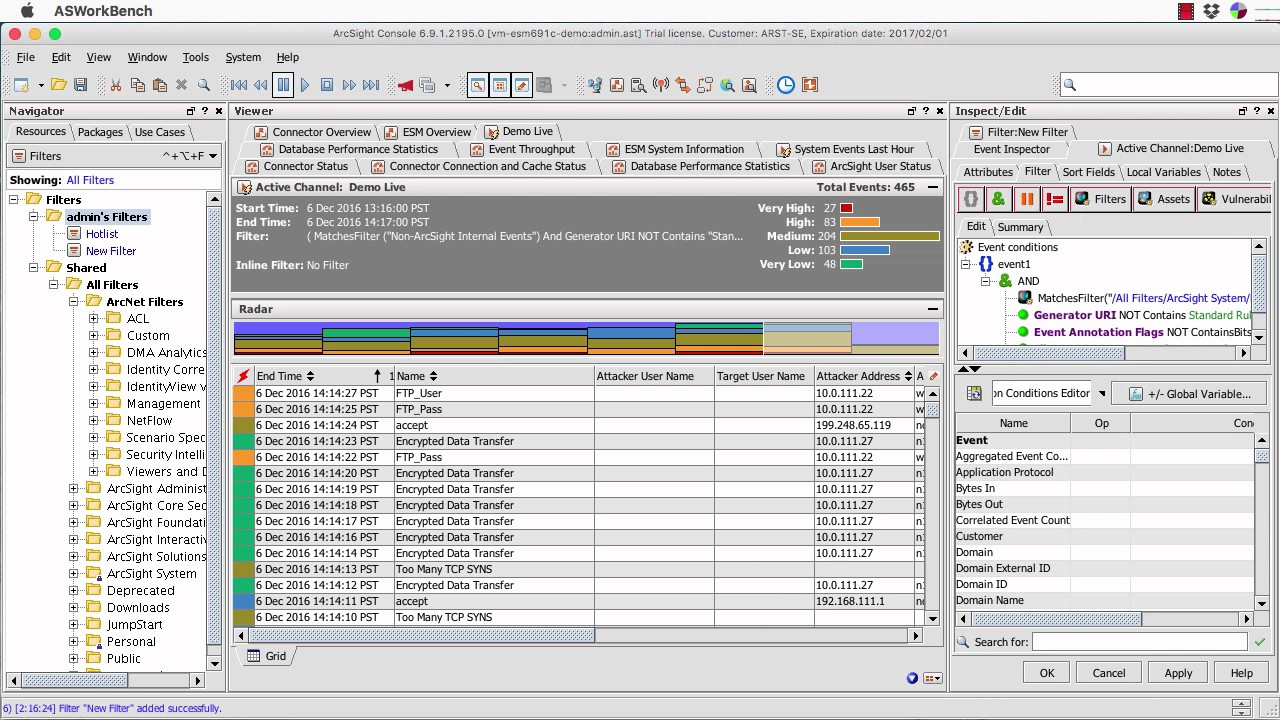Screen dimensions: 1280x720
Task: Click the magnifier search toolbar icon
Action: click(204, 85)
